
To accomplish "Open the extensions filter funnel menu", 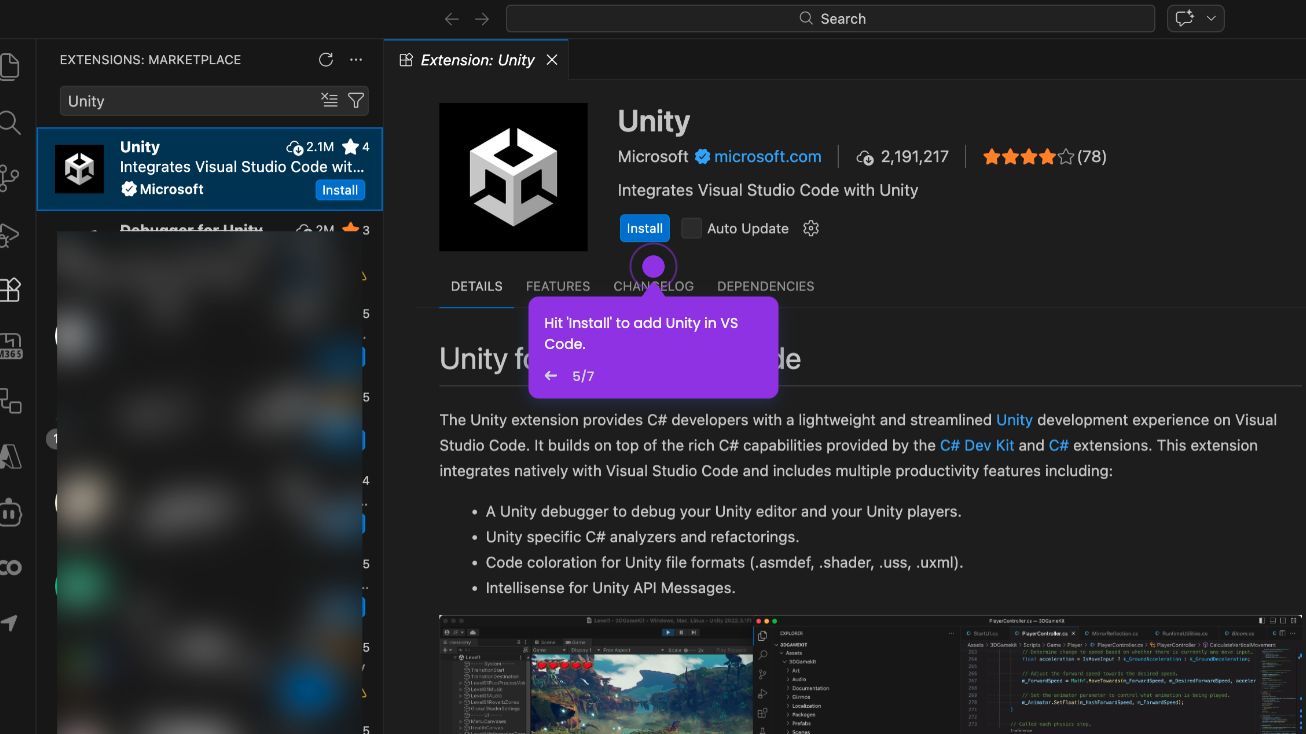I will tap(356, 100).
